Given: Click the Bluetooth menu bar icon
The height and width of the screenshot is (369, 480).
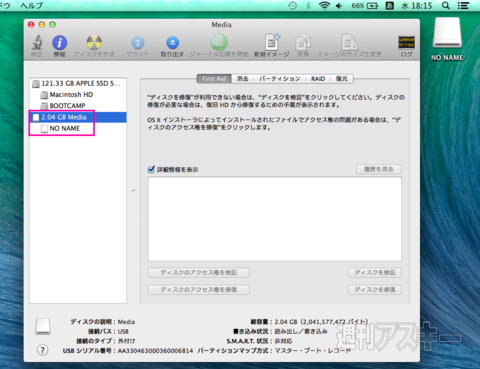Looking at the screenshot, I should pos(308,6).
